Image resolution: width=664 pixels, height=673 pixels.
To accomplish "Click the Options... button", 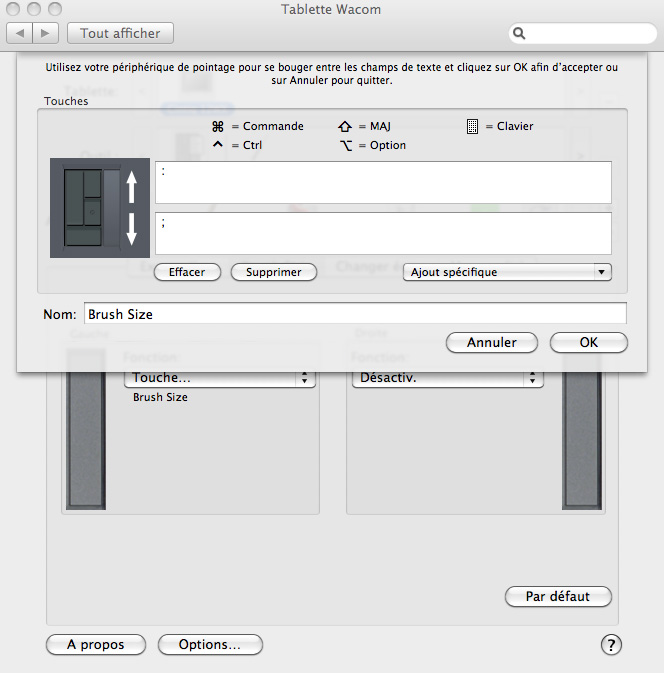I will 210,645.
